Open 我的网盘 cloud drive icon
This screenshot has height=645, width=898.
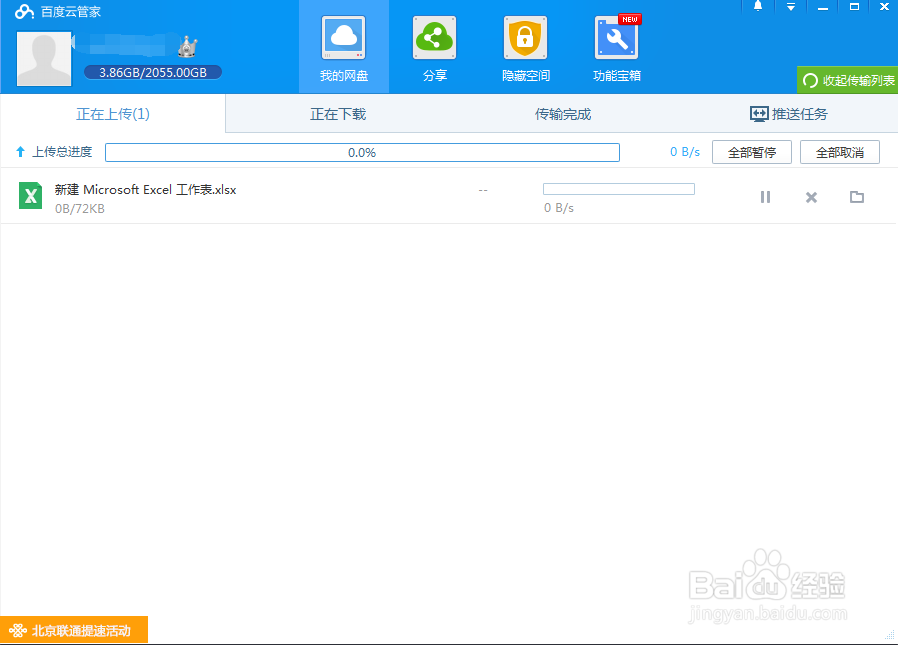click(344, 38)
